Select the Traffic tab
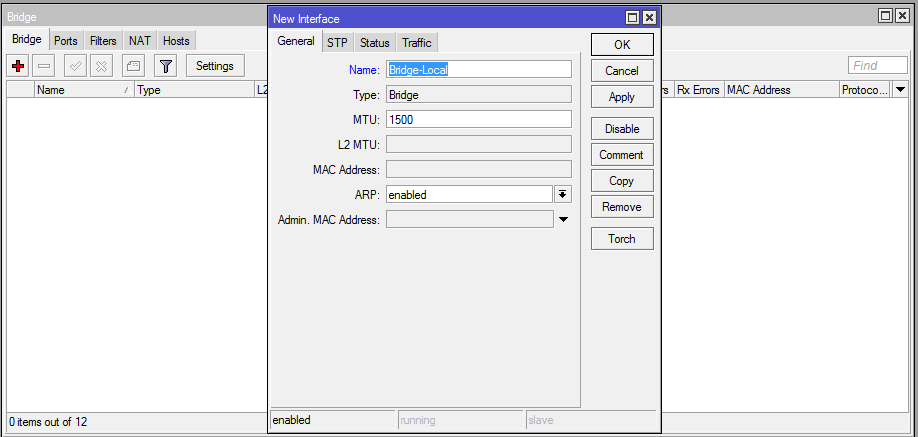Screen dimensions: 918x437 417,43
